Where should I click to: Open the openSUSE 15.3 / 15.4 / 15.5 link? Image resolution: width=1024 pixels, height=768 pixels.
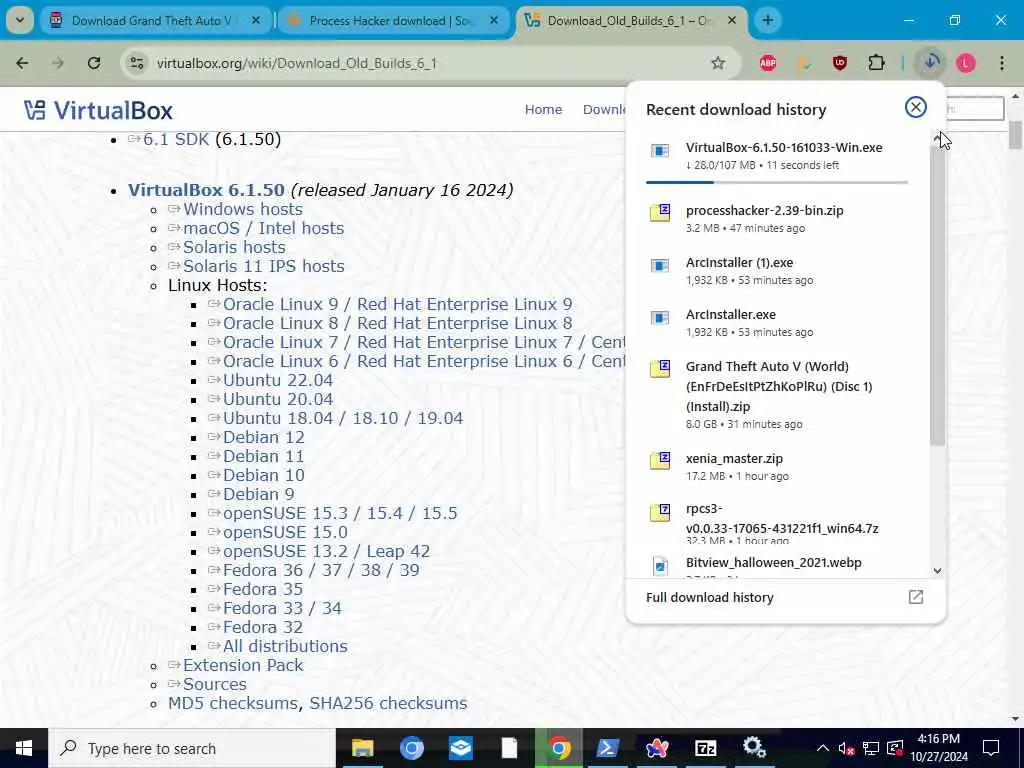tap(340, 513)
